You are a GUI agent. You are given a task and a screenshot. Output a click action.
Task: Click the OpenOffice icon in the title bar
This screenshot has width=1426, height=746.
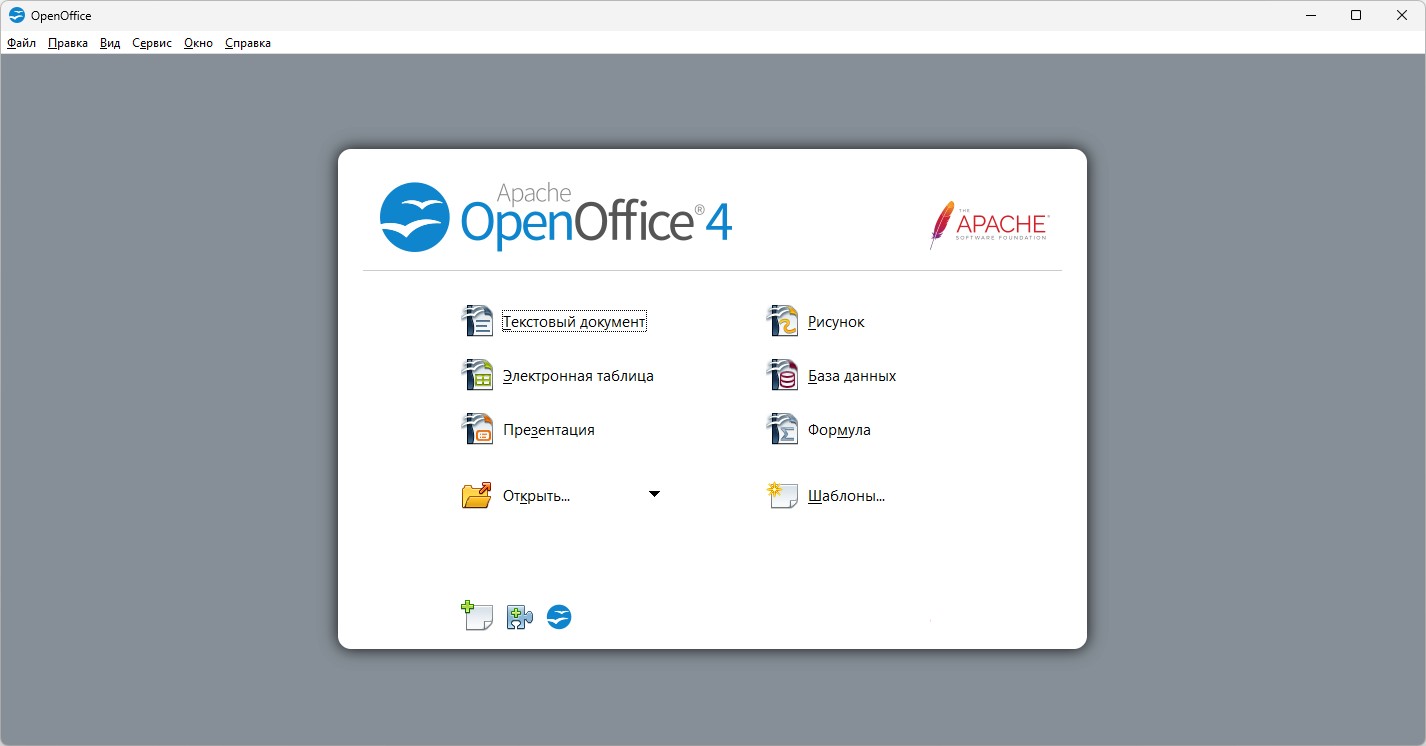pos(16,15)
